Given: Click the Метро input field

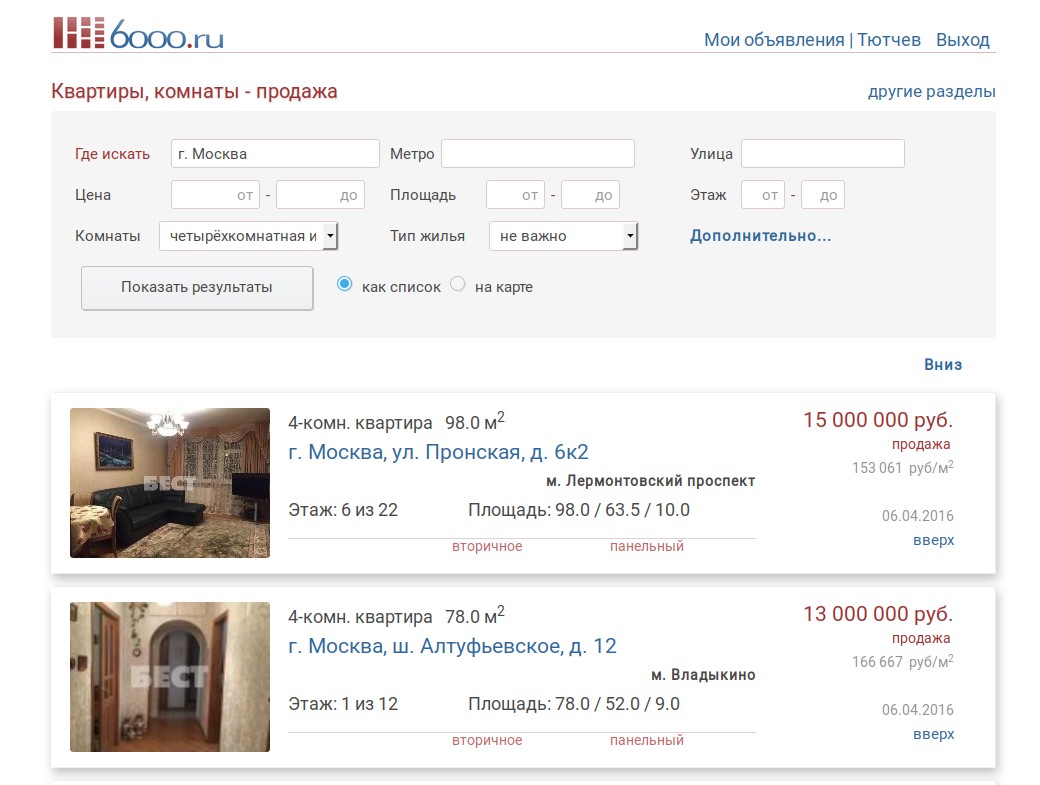Looking at the screenshot, I should pyautogui.click(x=538, y=154).
